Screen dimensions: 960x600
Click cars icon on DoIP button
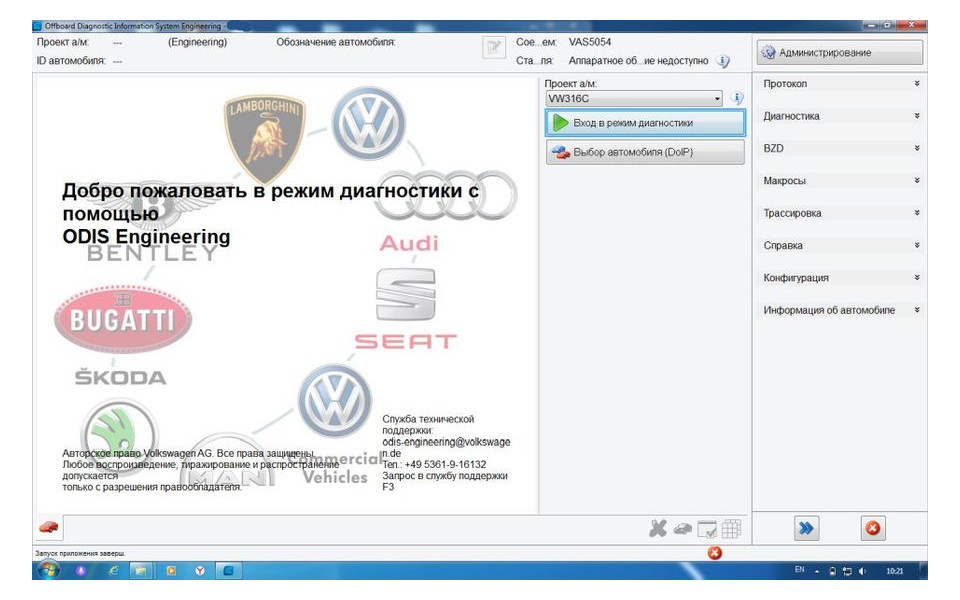(x=560, y=152)
